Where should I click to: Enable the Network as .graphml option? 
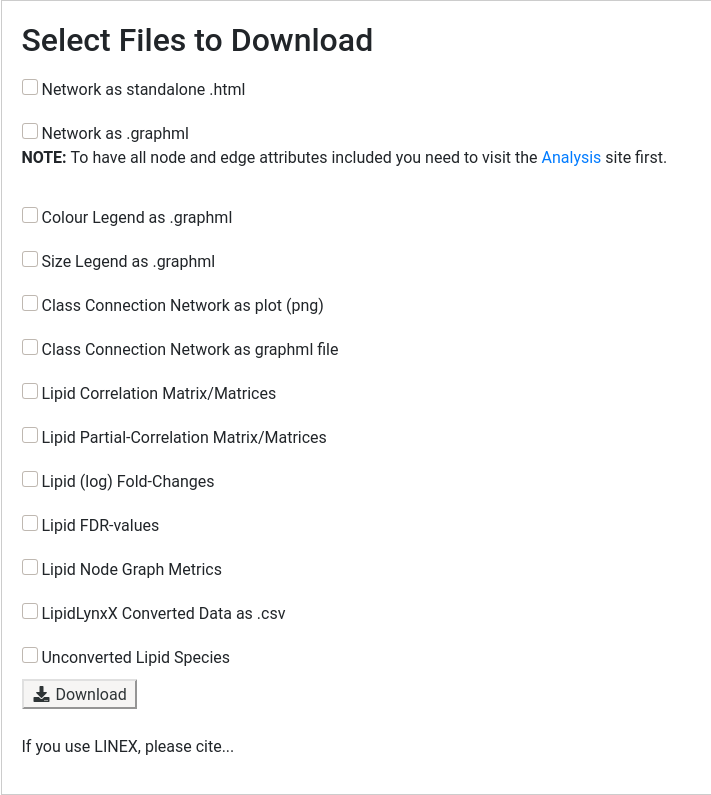[30, 131]
